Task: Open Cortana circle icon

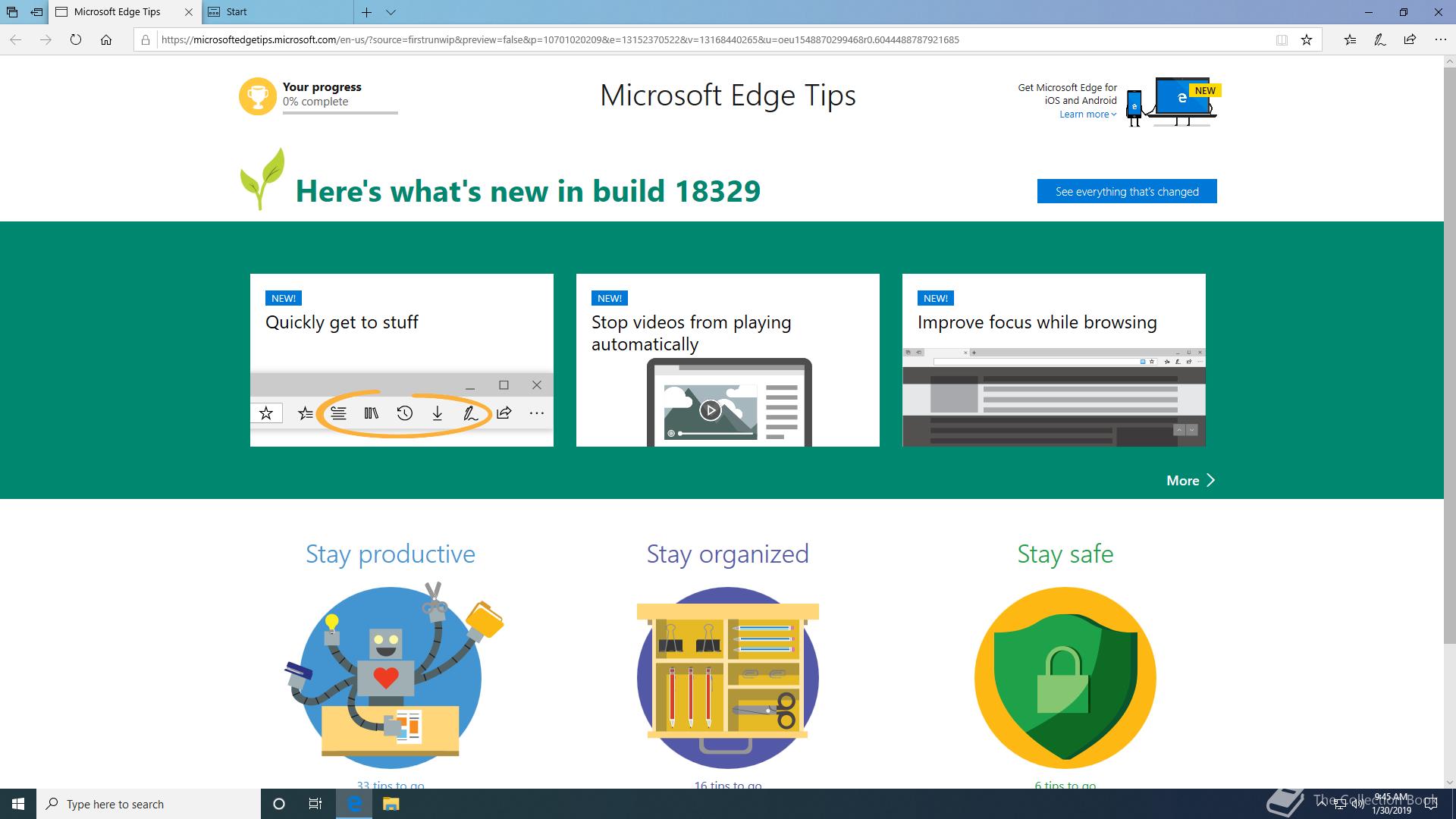Action: 279,804
